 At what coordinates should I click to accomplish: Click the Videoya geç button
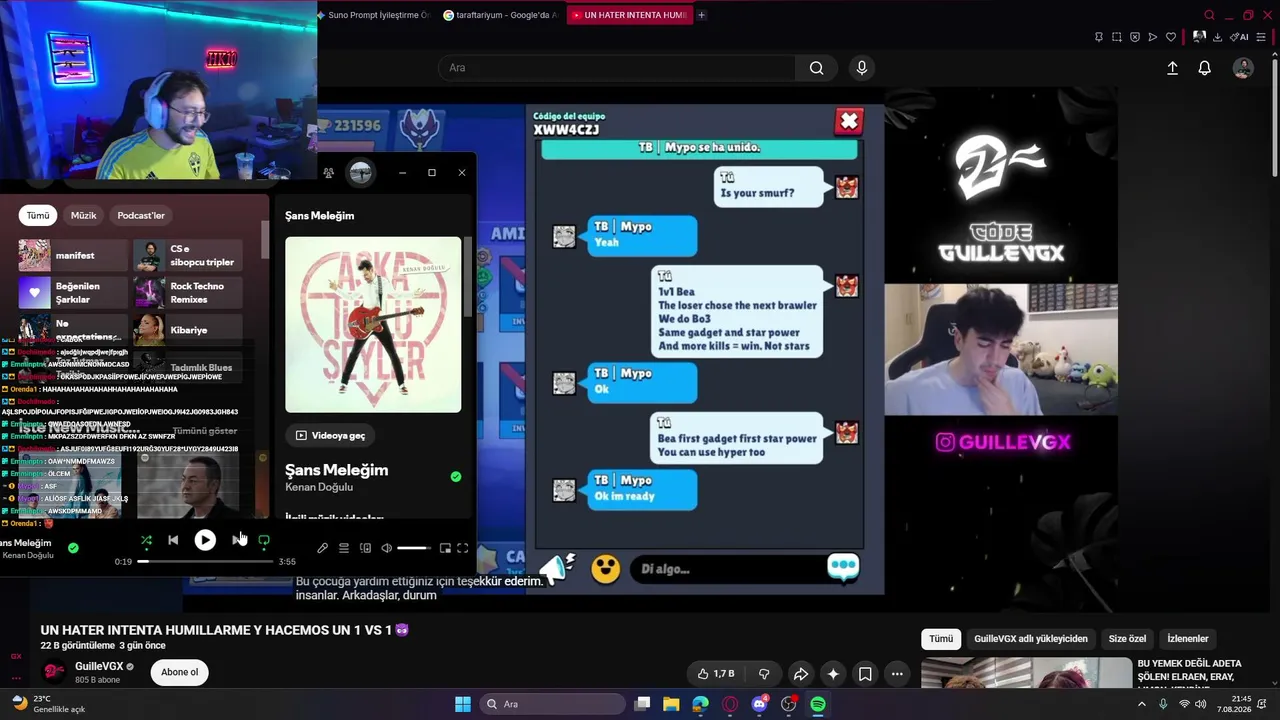pyautogui.click(x=331, y=435)
